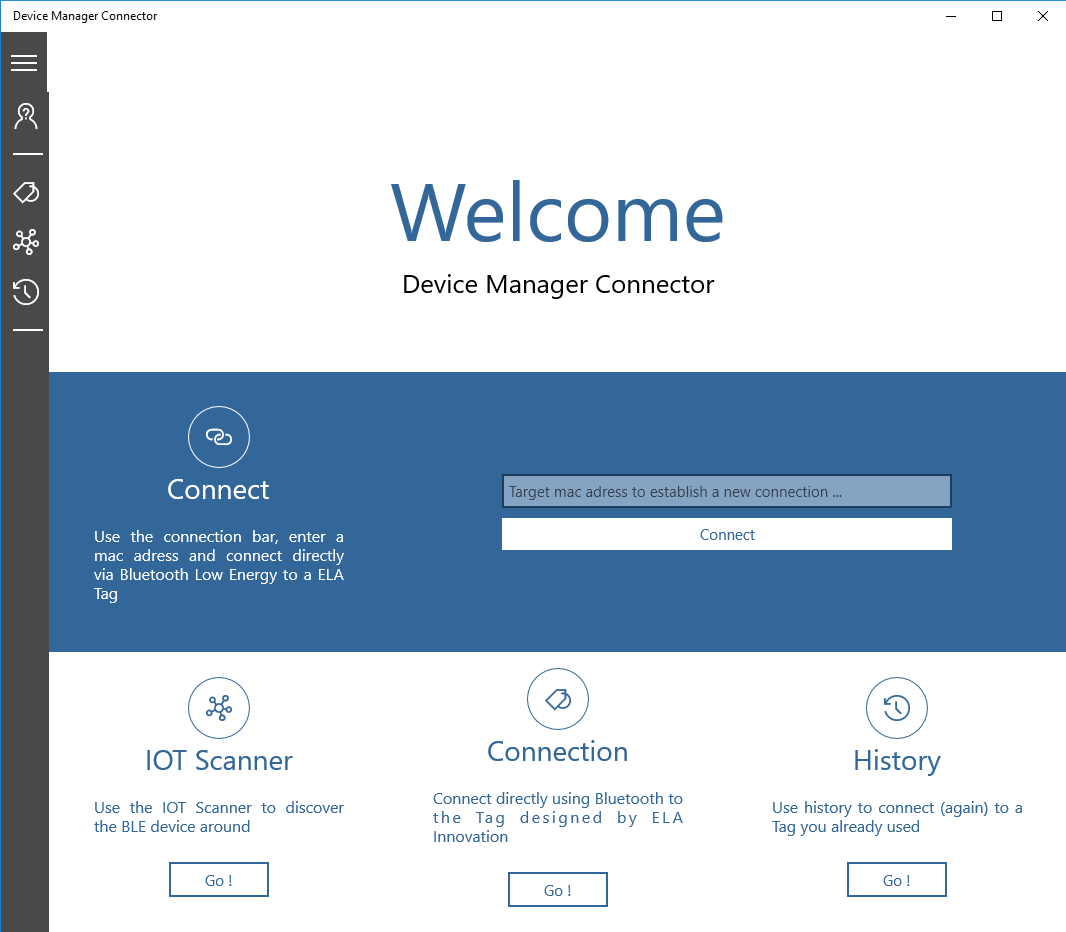1066x932 pixels.
Task: Click the white Connect button
Action: (x=727, y=534)
